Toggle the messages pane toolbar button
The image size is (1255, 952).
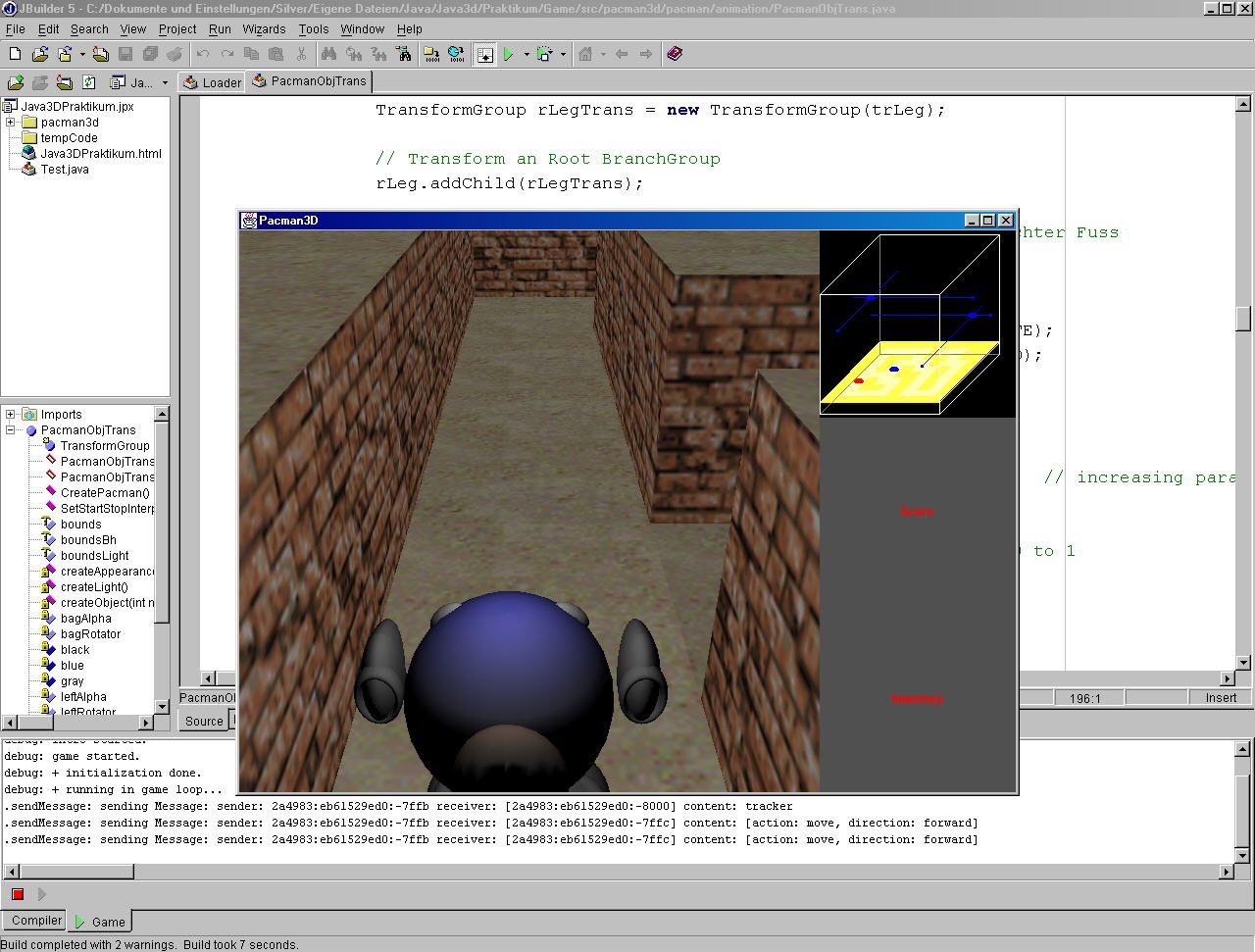click(x=484, y=54)
